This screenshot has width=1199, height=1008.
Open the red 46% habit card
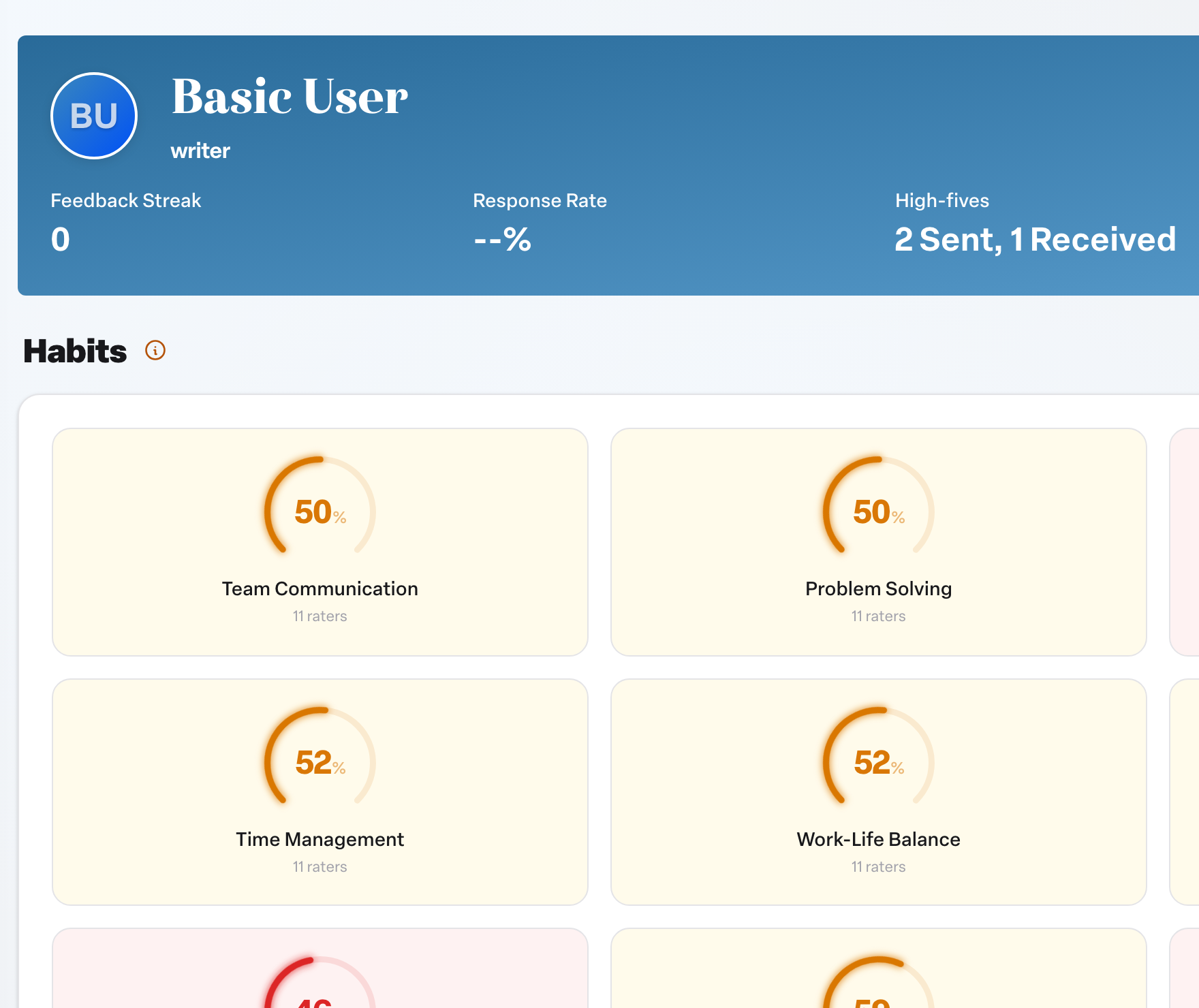coord(320,968)
